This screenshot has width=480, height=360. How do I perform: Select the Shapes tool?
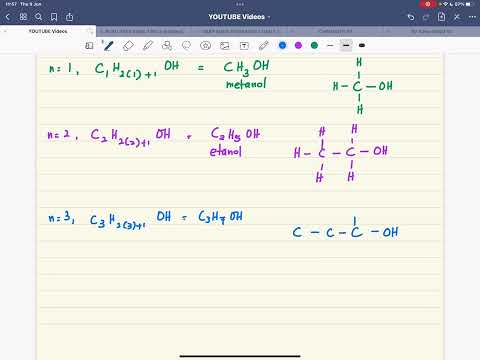(167, 46)
